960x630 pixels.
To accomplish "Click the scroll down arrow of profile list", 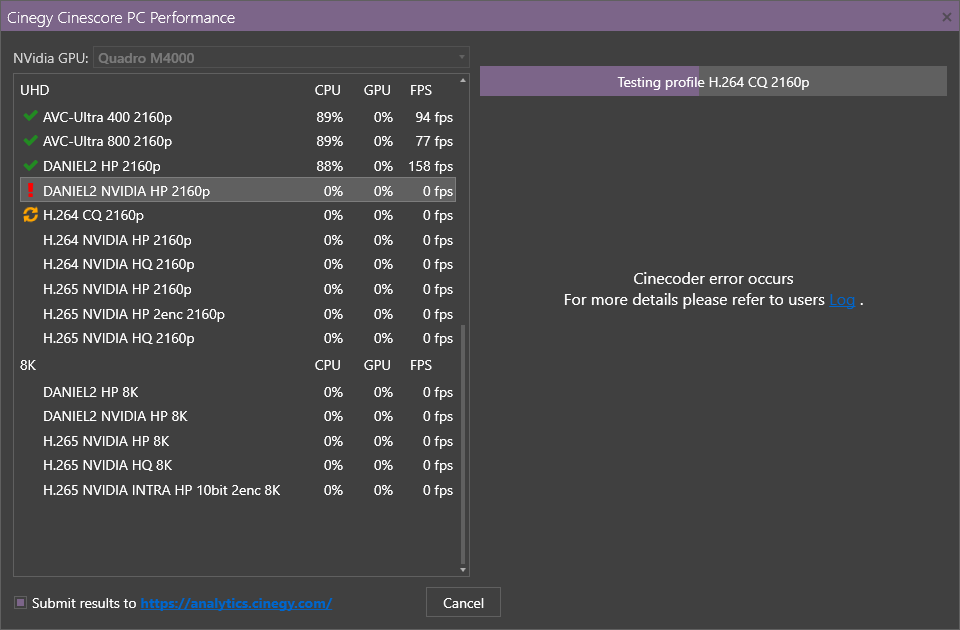I will click(463, 570).
